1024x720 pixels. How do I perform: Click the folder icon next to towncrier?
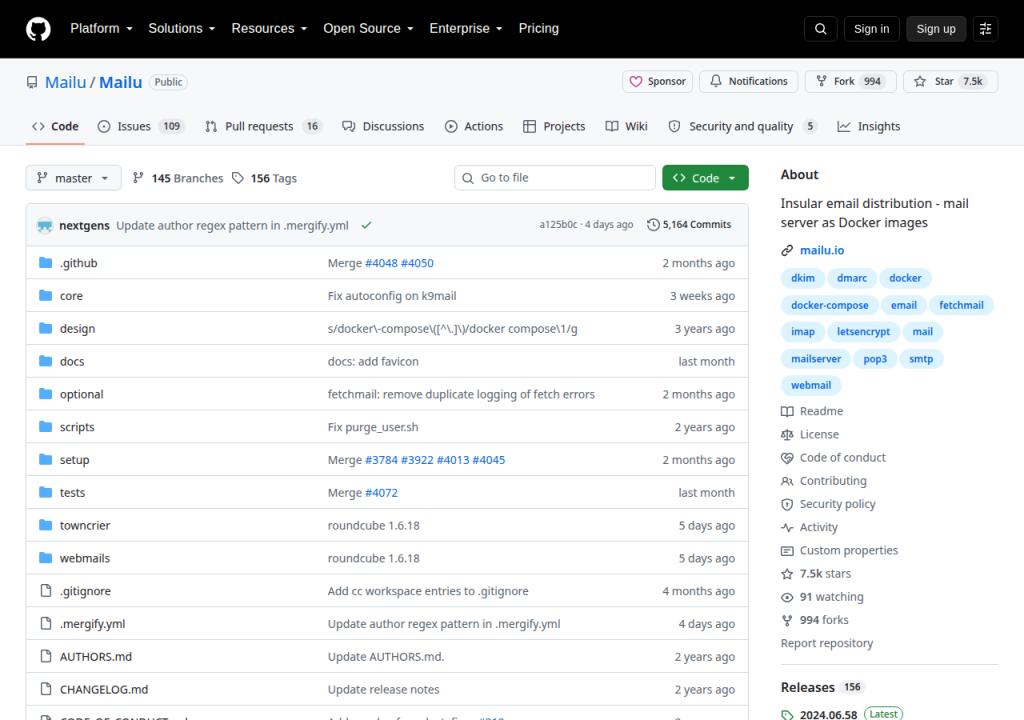pyautogui.click(x=45, y=525)
